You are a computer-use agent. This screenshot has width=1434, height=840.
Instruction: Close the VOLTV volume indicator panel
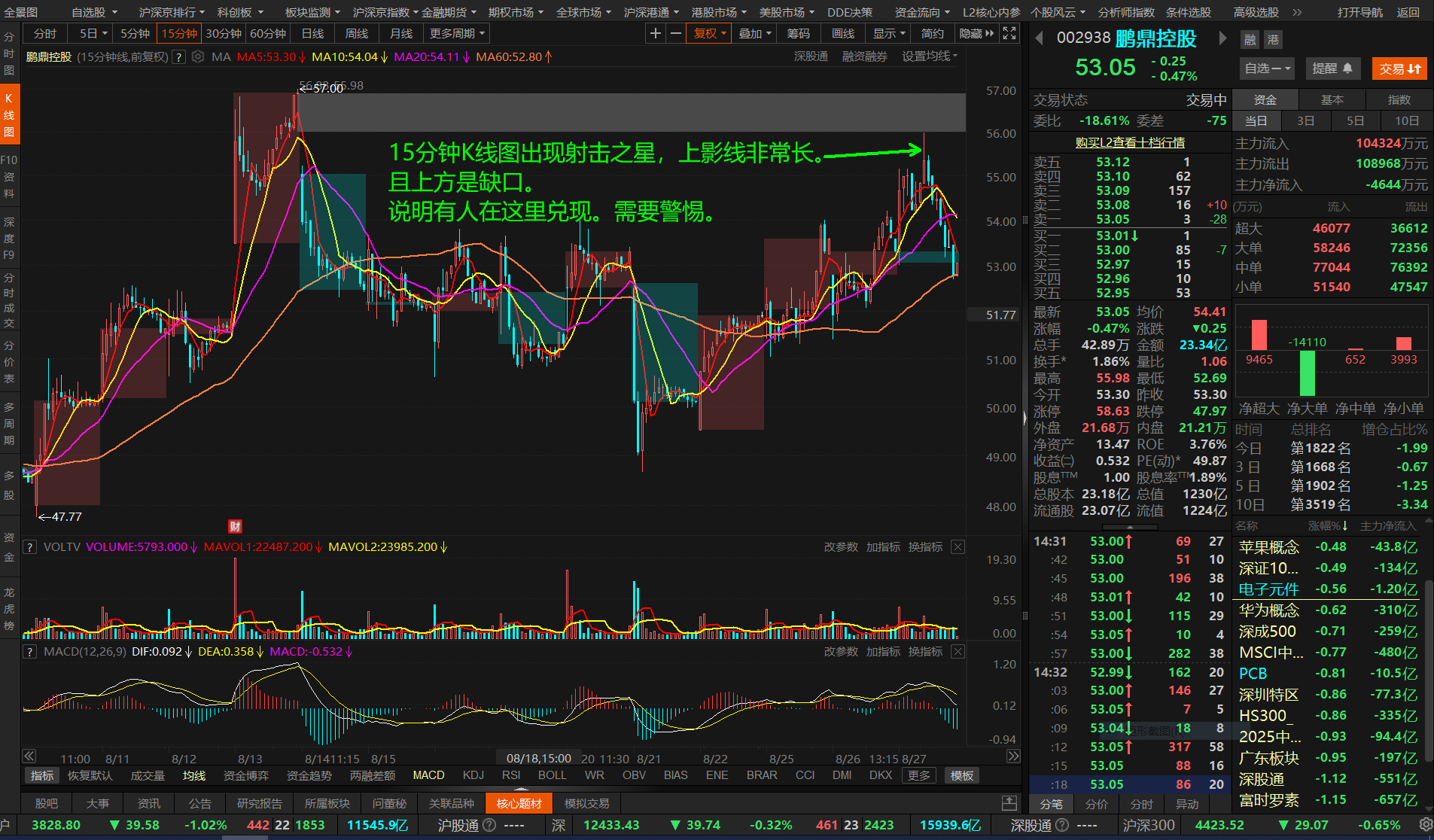pyautogui.click(x=958, y=547)
